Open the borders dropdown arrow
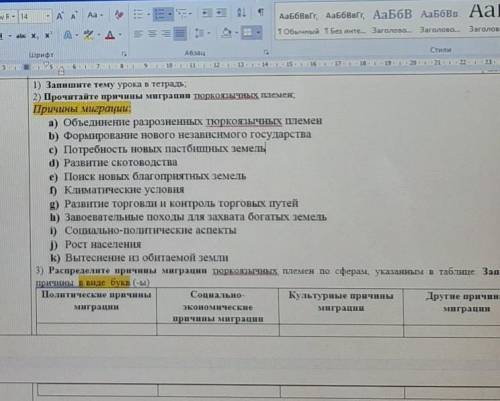The width and height of the screenshot is (500, 401). (x=259, y=32)
